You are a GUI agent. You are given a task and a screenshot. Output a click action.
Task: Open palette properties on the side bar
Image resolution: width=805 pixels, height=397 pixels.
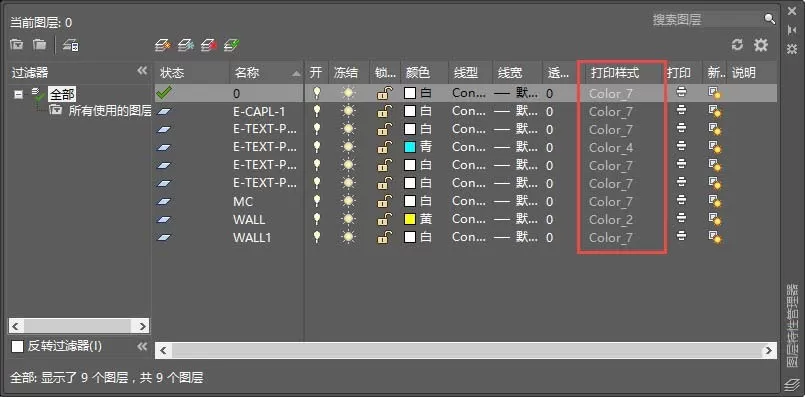792,49
